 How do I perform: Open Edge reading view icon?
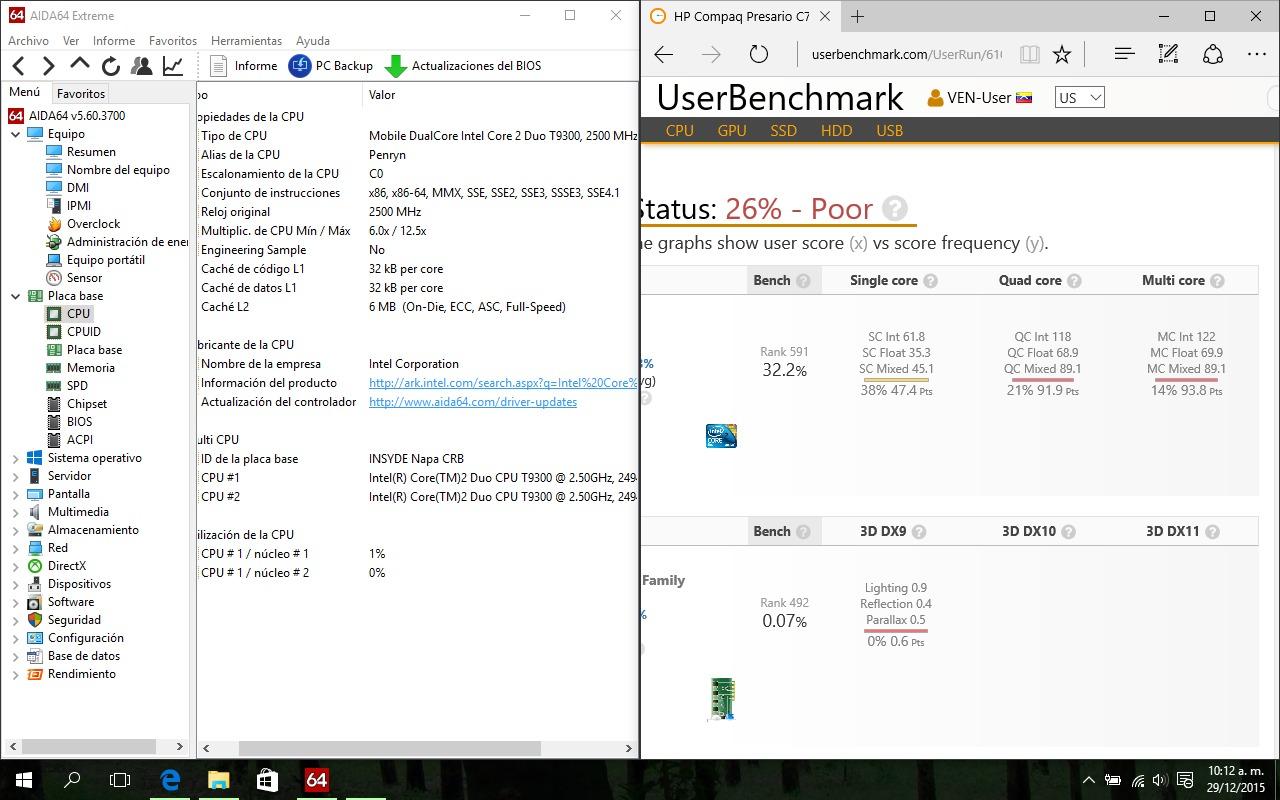[x=1029, y=54]
